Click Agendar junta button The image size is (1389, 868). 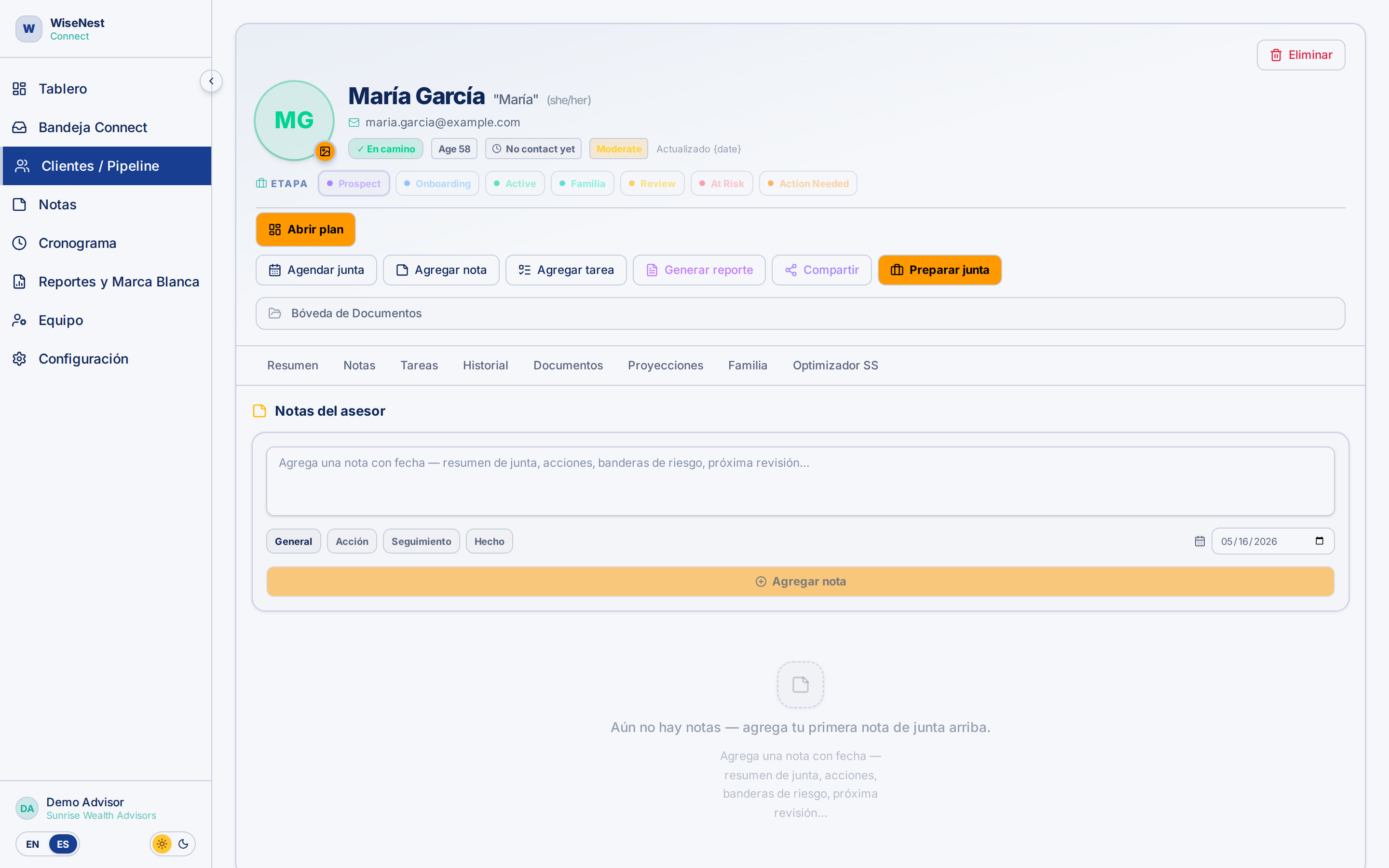316,270
